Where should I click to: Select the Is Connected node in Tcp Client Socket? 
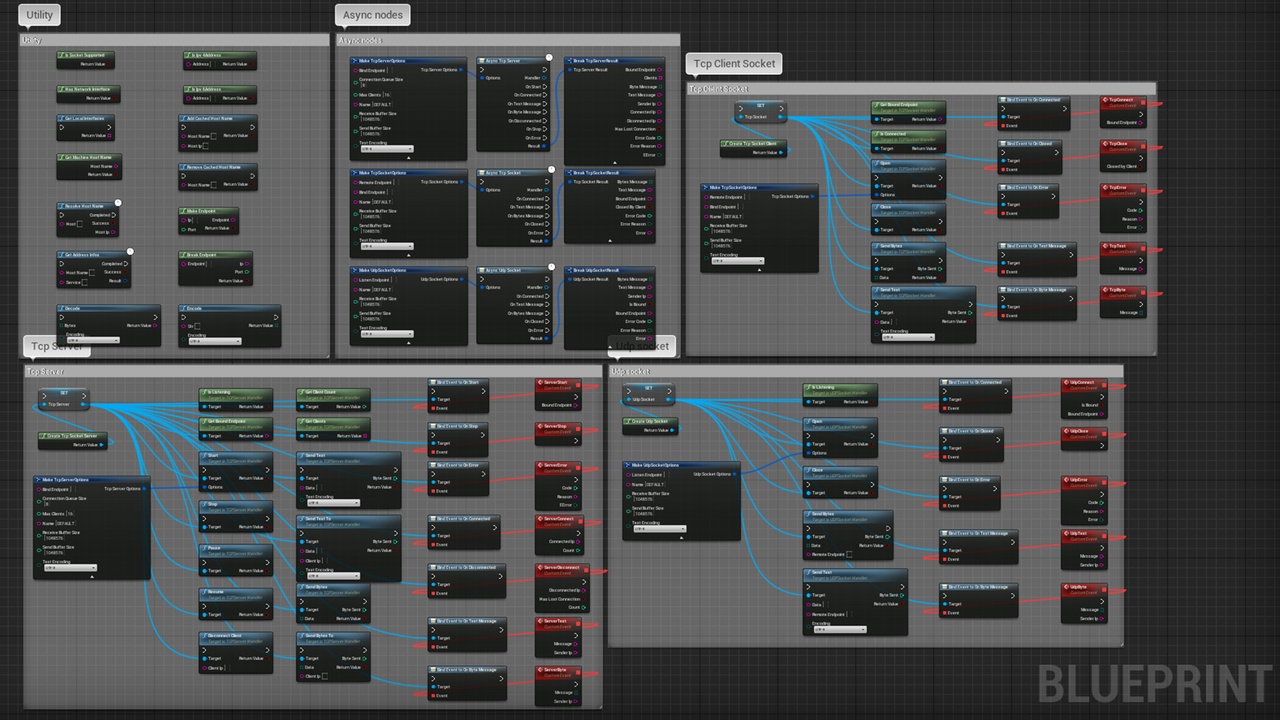(x=908, y=140)
